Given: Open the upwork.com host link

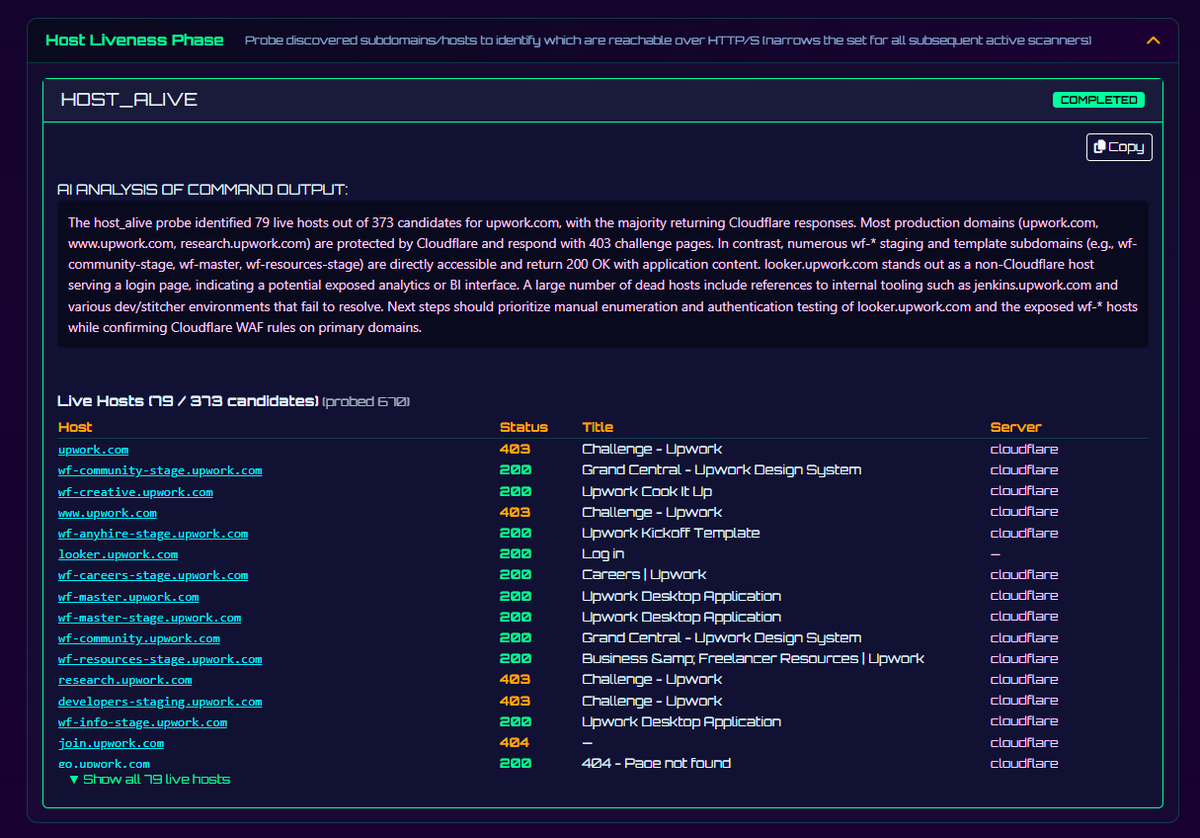Looking at the screenshot, I should pos(93,450).
